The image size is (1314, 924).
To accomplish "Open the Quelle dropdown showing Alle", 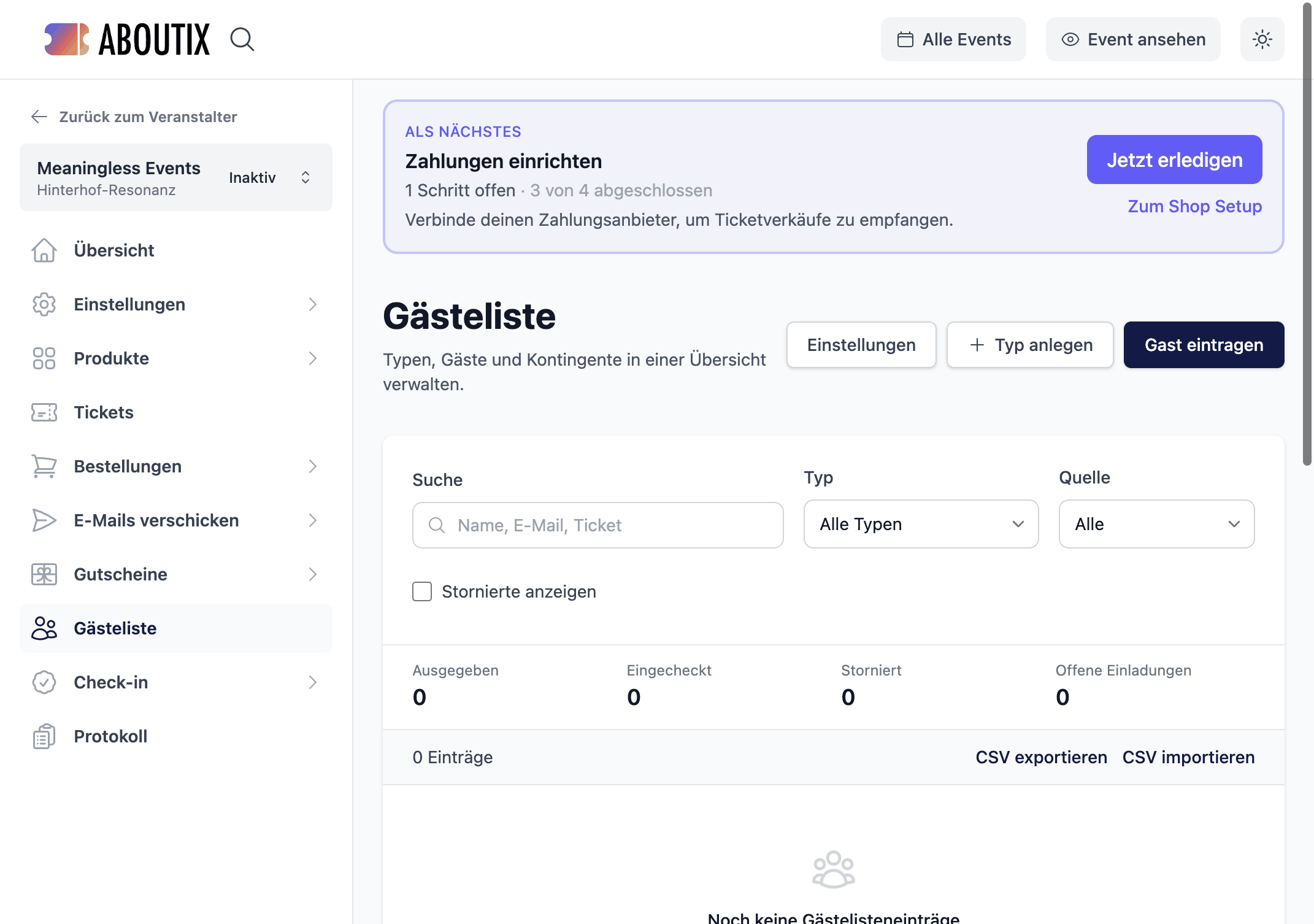I will (x=1156, y=524).
